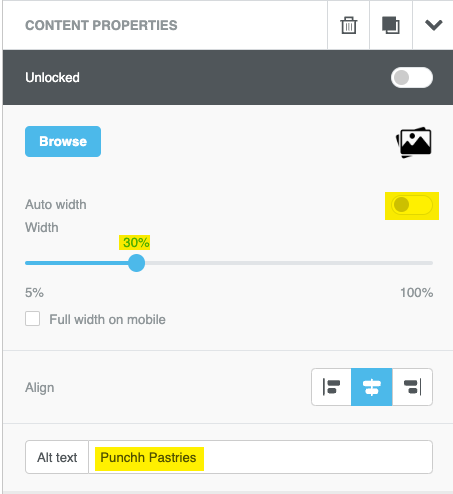453x494 pixels.
Task: Click the Full width on mobile label
Action: coord(107,319)
